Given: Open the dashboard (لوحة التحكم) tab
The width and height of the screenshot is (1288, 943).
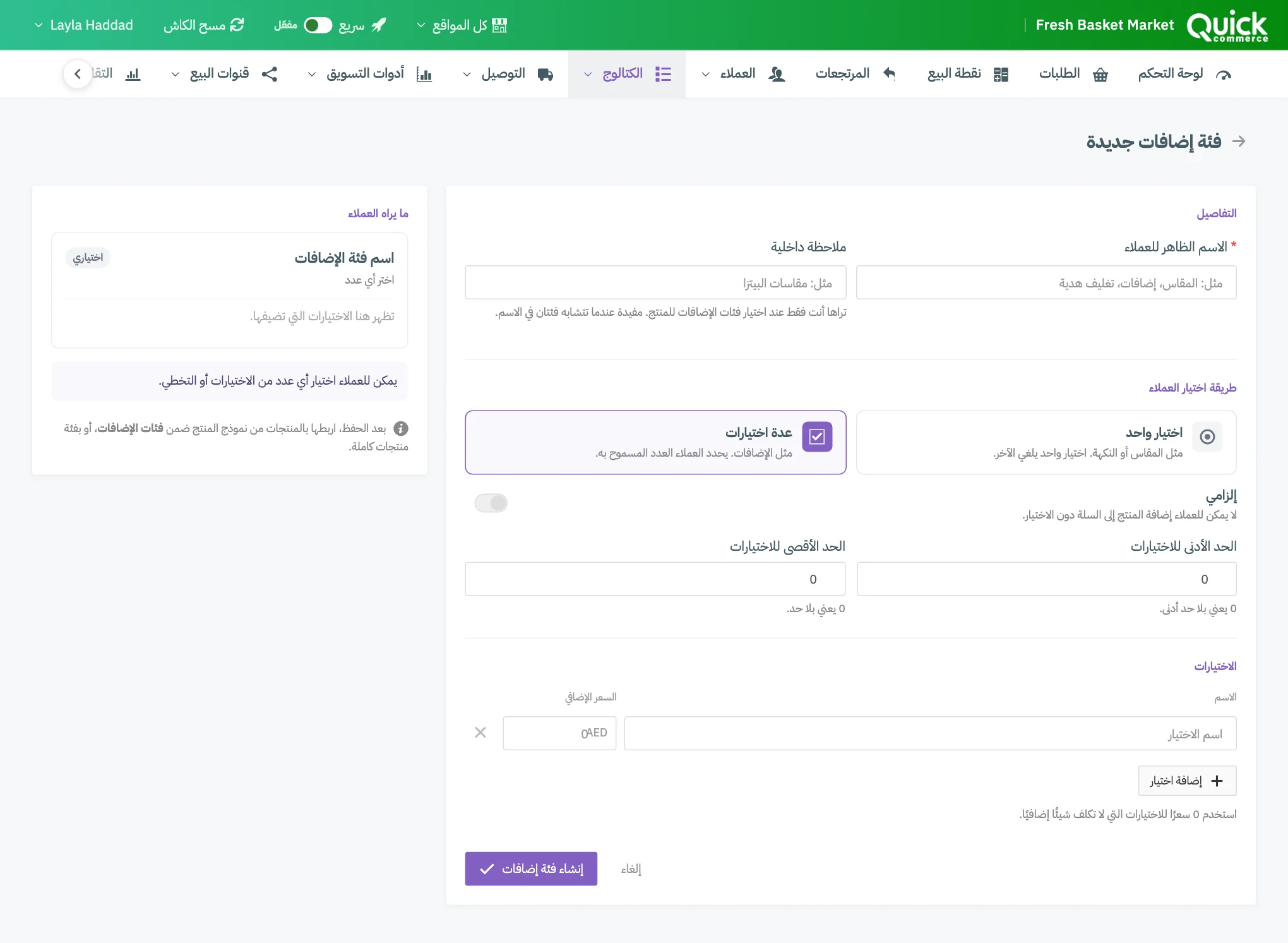Looking at the screenshot, I should (x=1184, y=75).
